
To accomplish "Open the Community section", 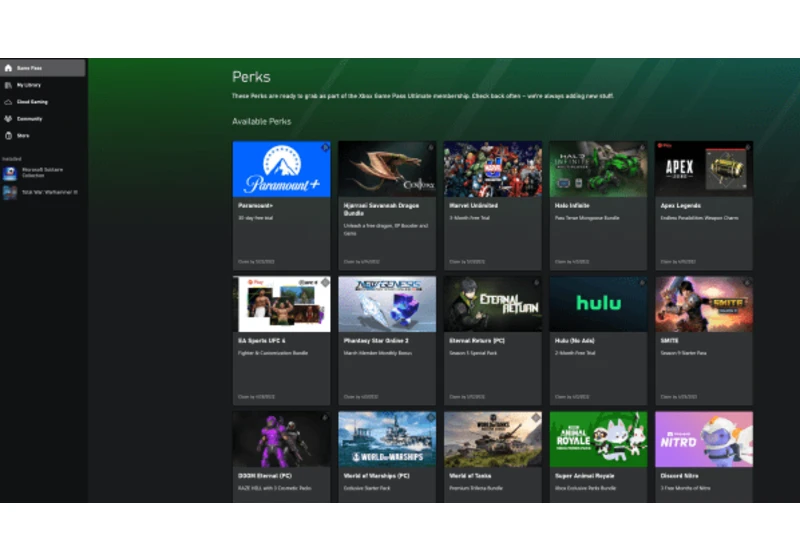I will point(43,119).
